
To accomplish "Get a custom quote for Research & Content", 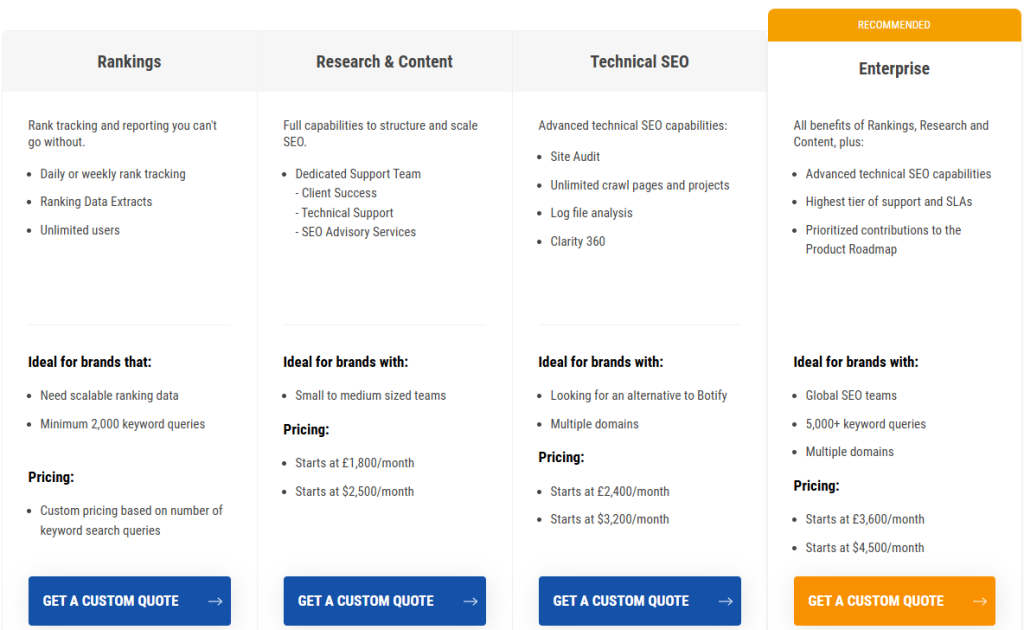I will (x=366, y=601).
